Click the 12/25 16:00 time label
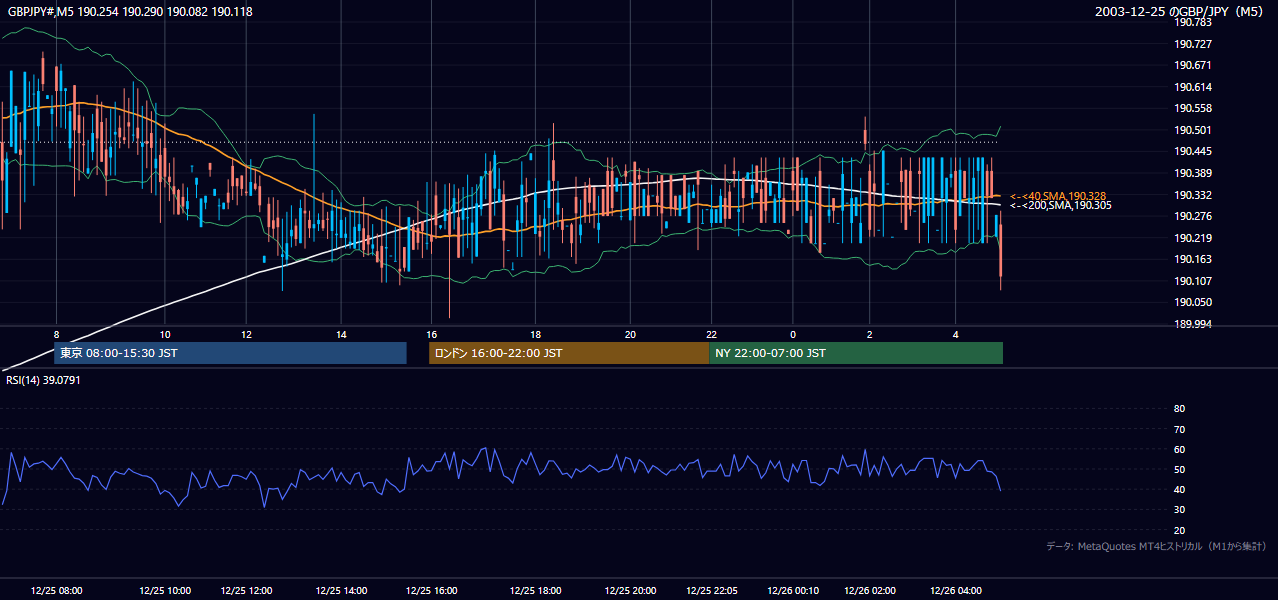This screenshot has width=1278, height=600. pos(431,590)
